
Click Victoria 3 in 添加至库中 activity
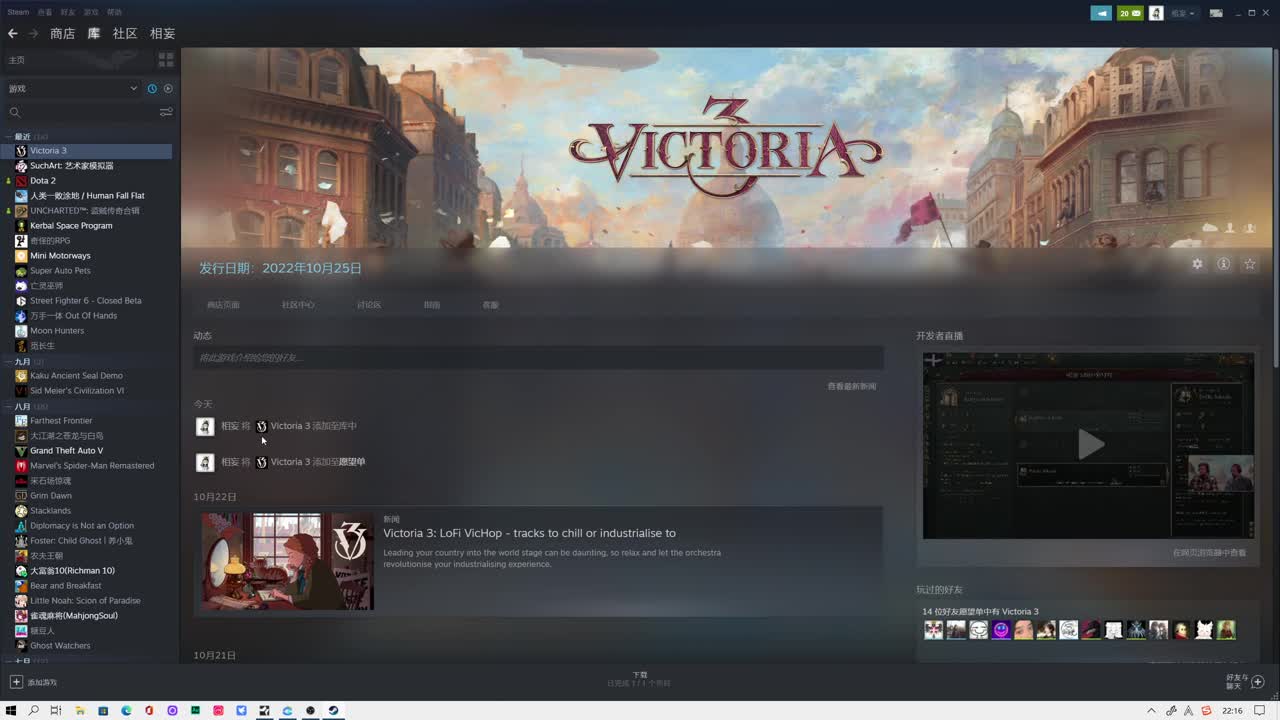pyautogui.click(x=290, y=426)
